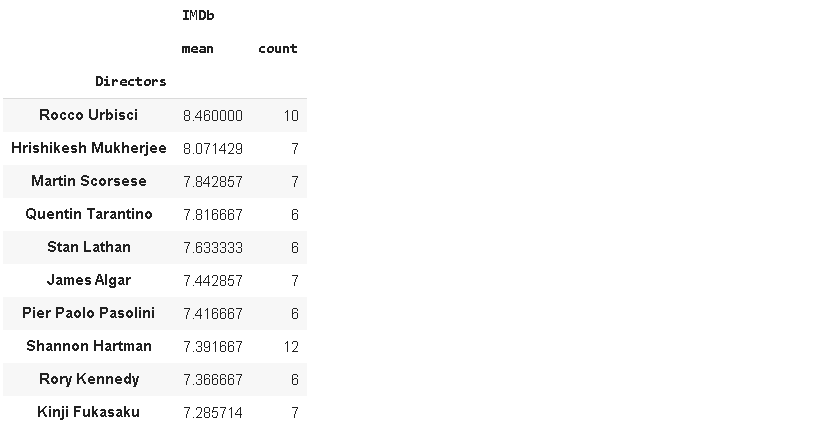Click the Quentin Tarantino row label
The width and height of the screenshot is (828, 432).
click(89, 214)
